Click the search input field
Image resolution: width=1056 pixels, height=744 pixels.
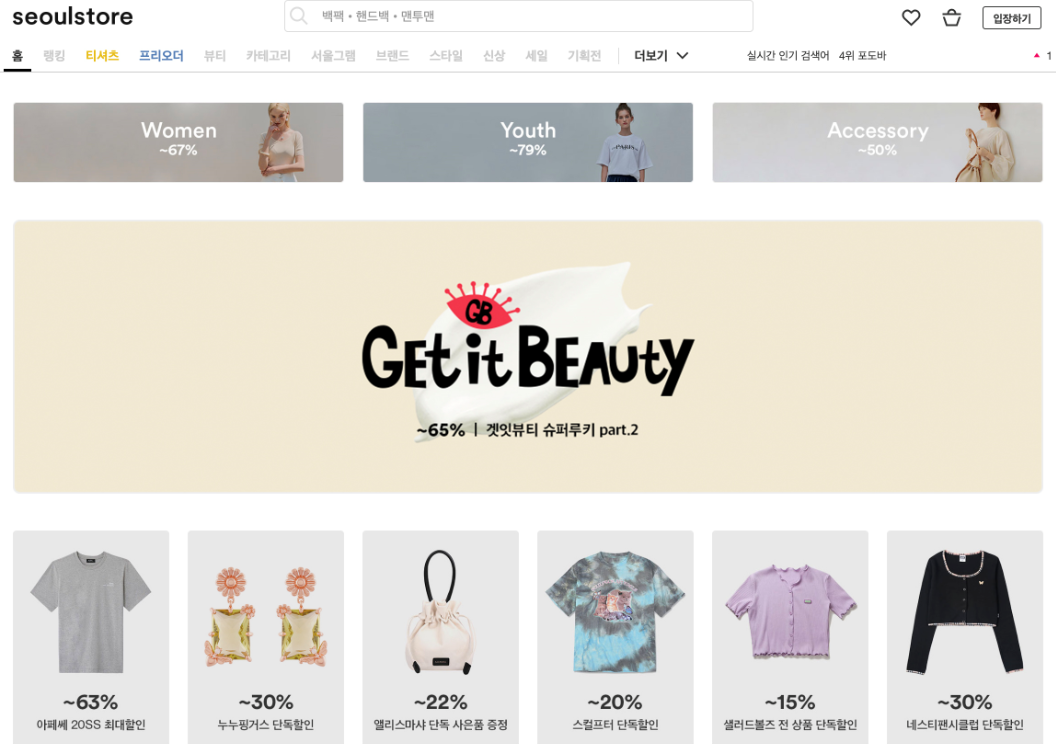click(519, 16)
